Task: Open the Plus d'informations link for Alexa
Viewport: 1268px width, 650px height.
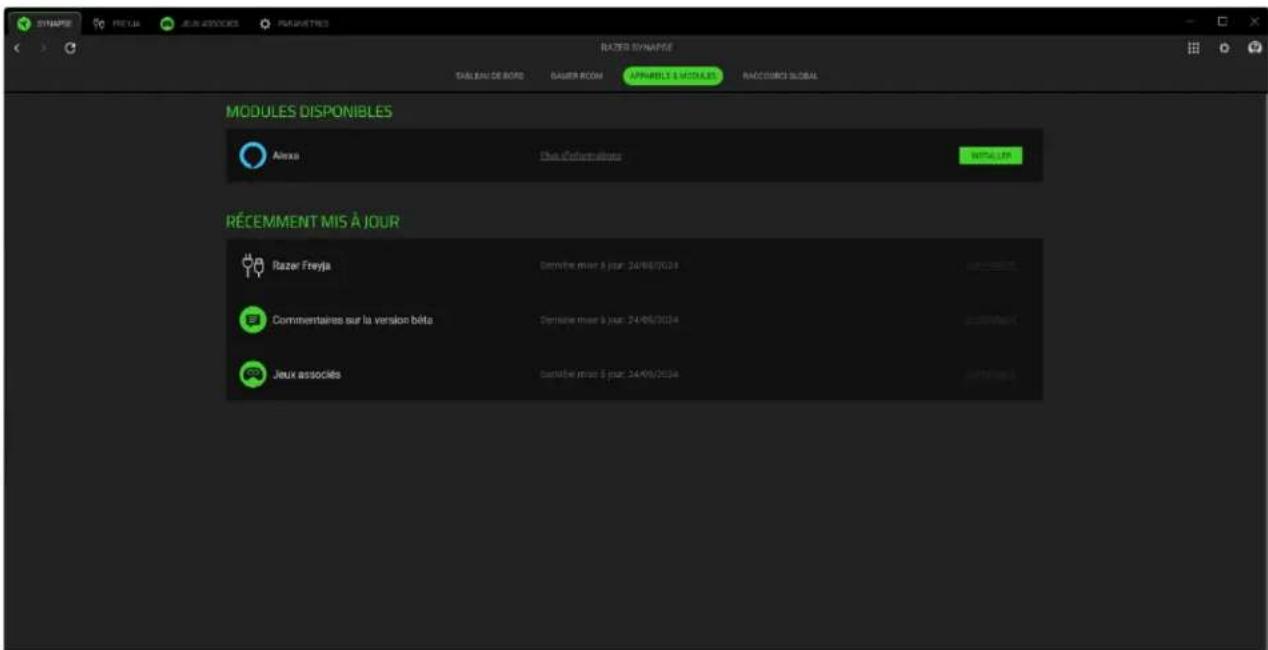Action: click(581, 156)
